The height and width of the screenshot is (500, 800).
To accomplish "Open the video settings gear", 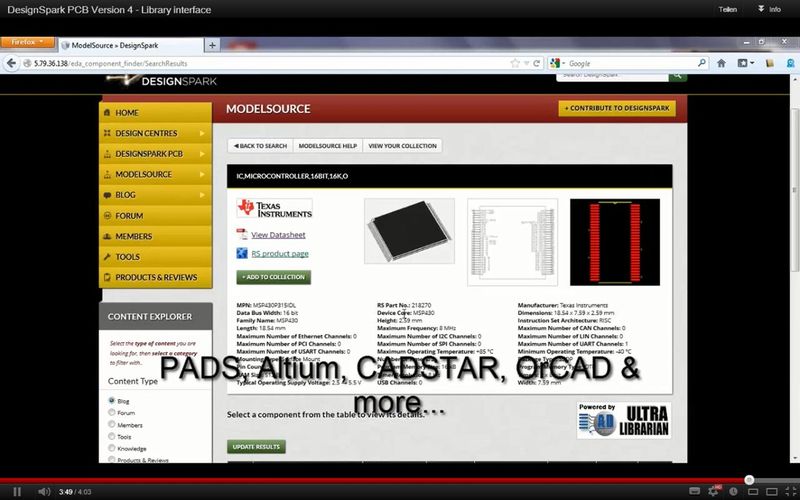I will [x=714, y=491].
